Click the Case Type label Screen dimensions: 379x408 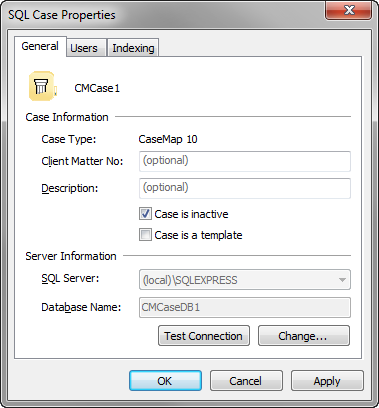click(x=69, y=139)
